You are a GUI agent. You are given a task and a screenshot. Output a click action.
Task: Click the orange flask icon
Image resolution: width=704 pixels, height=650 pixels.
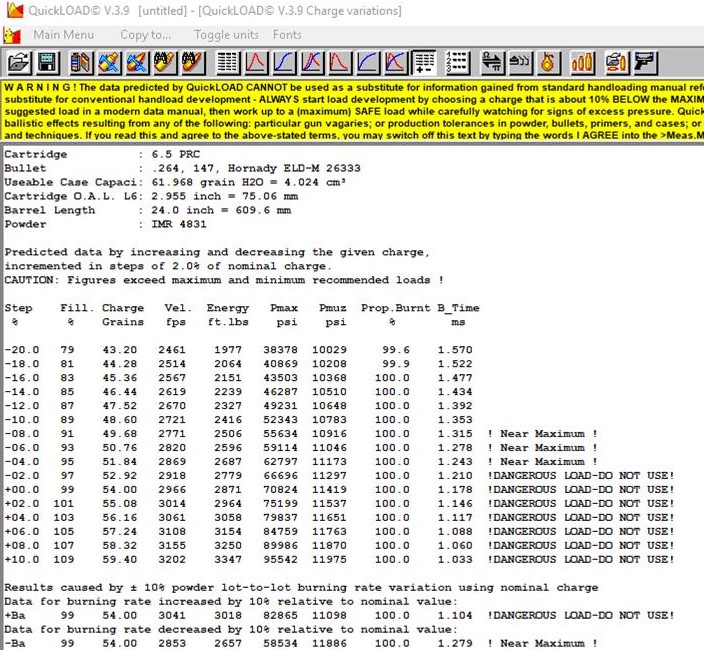coord(548,62)
